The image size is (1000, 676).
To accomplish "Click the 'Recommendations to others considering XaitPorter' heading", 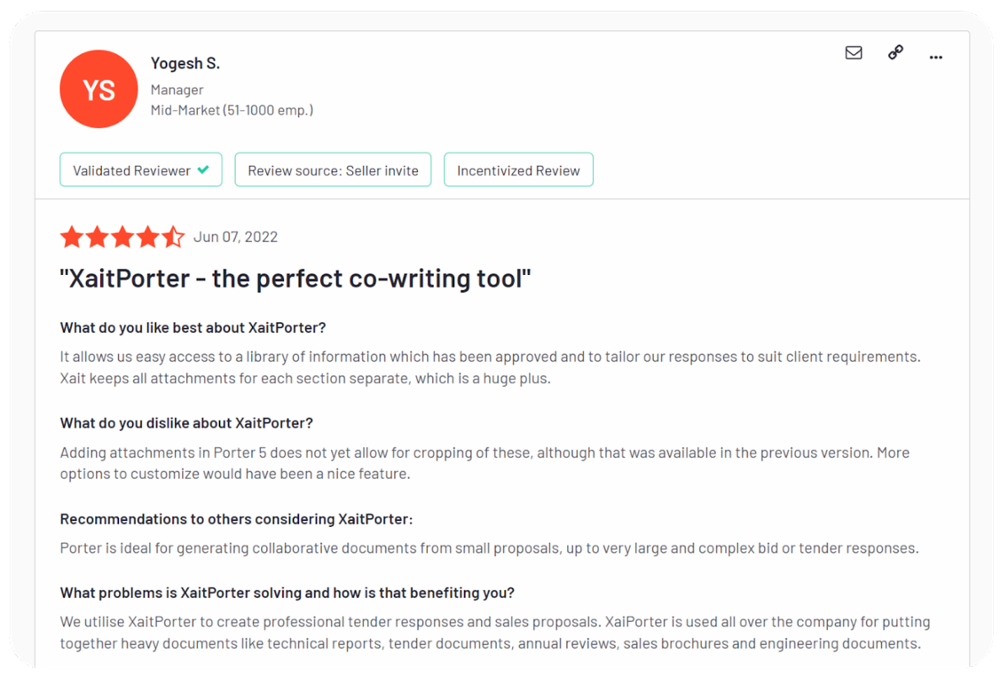I will pyautogui.click(x=237, y=519).
